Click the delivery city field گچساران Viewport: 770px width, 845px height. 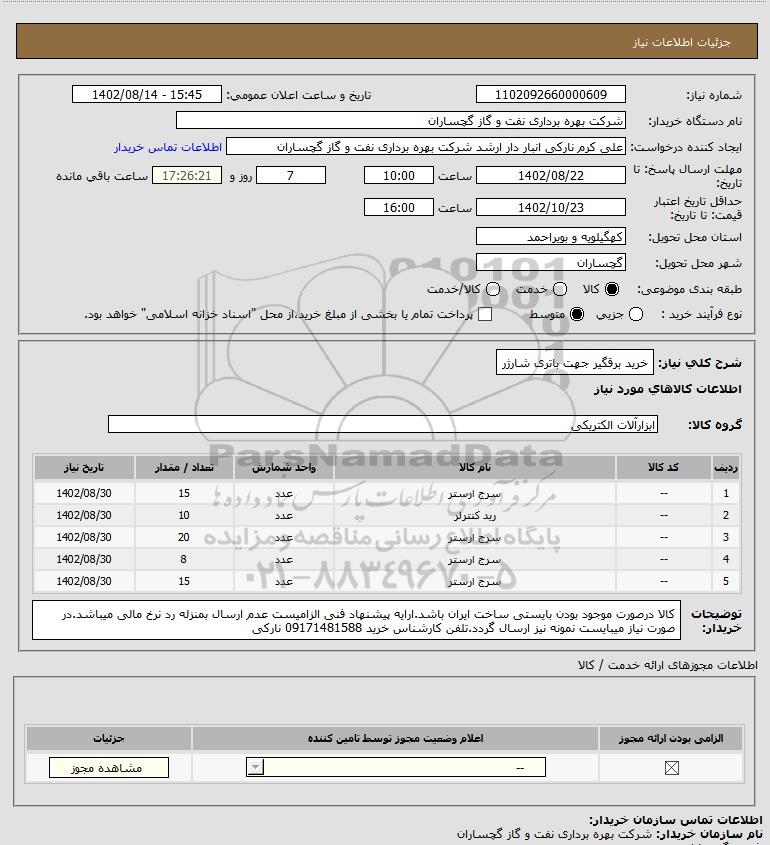(551, 262)
